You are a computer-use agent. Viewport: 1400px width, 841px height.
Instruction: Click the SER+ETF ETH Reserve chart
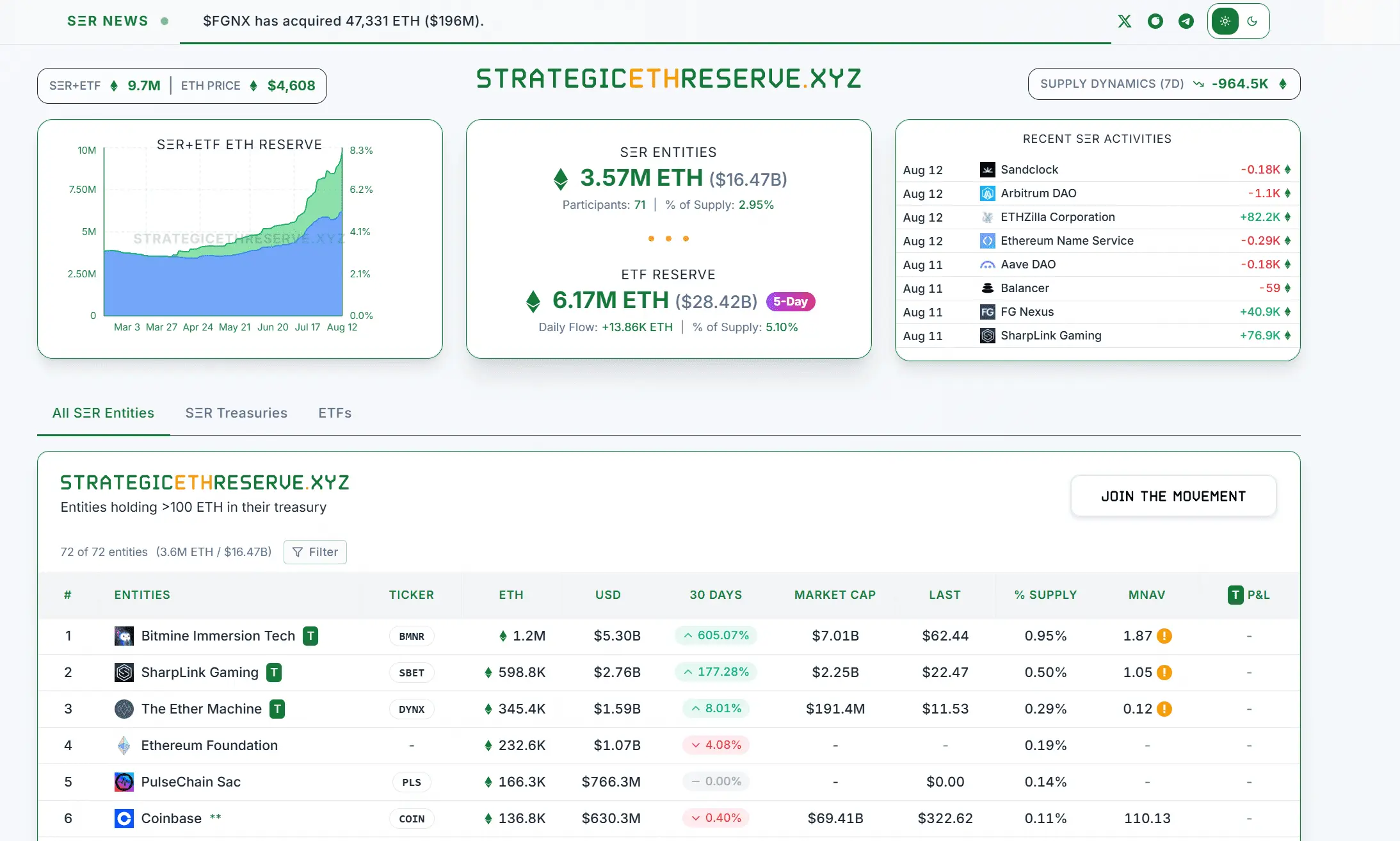[x=223, y=233]
